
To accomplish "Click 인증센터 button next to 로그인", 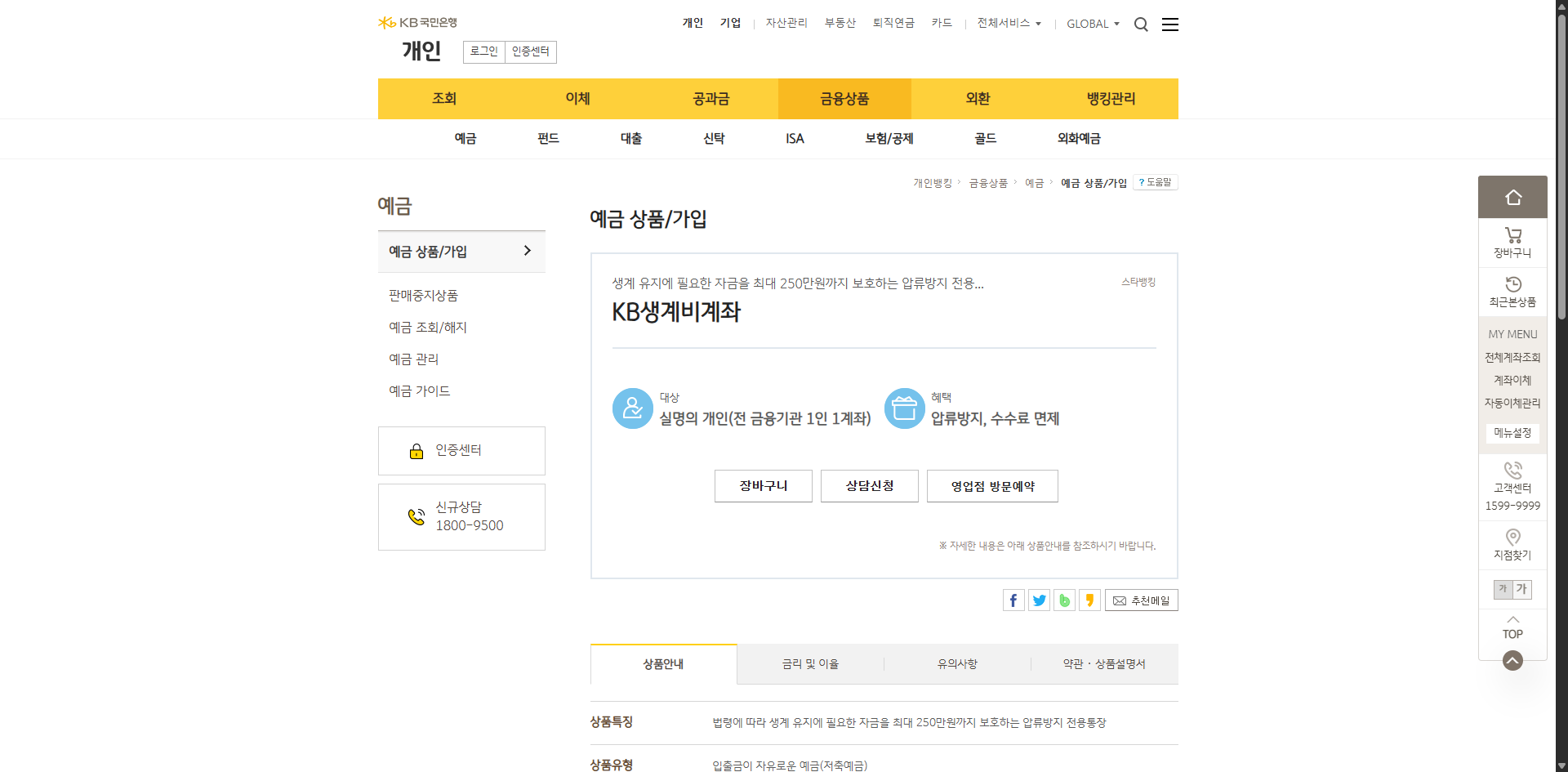I will (x=531, y=51).
